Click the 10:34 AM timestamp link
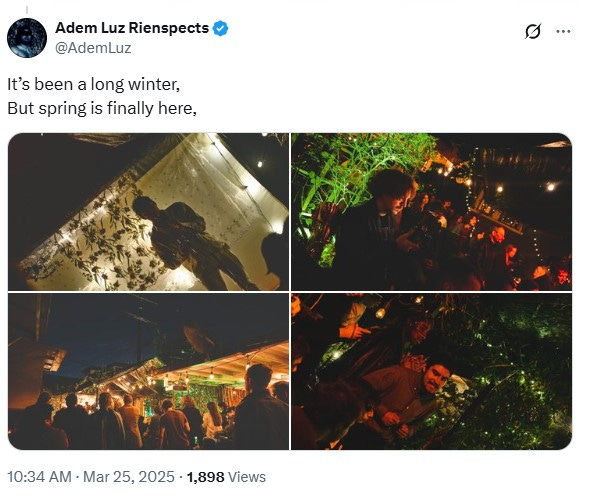Viewport: 589px width, 501px height. 39,477
